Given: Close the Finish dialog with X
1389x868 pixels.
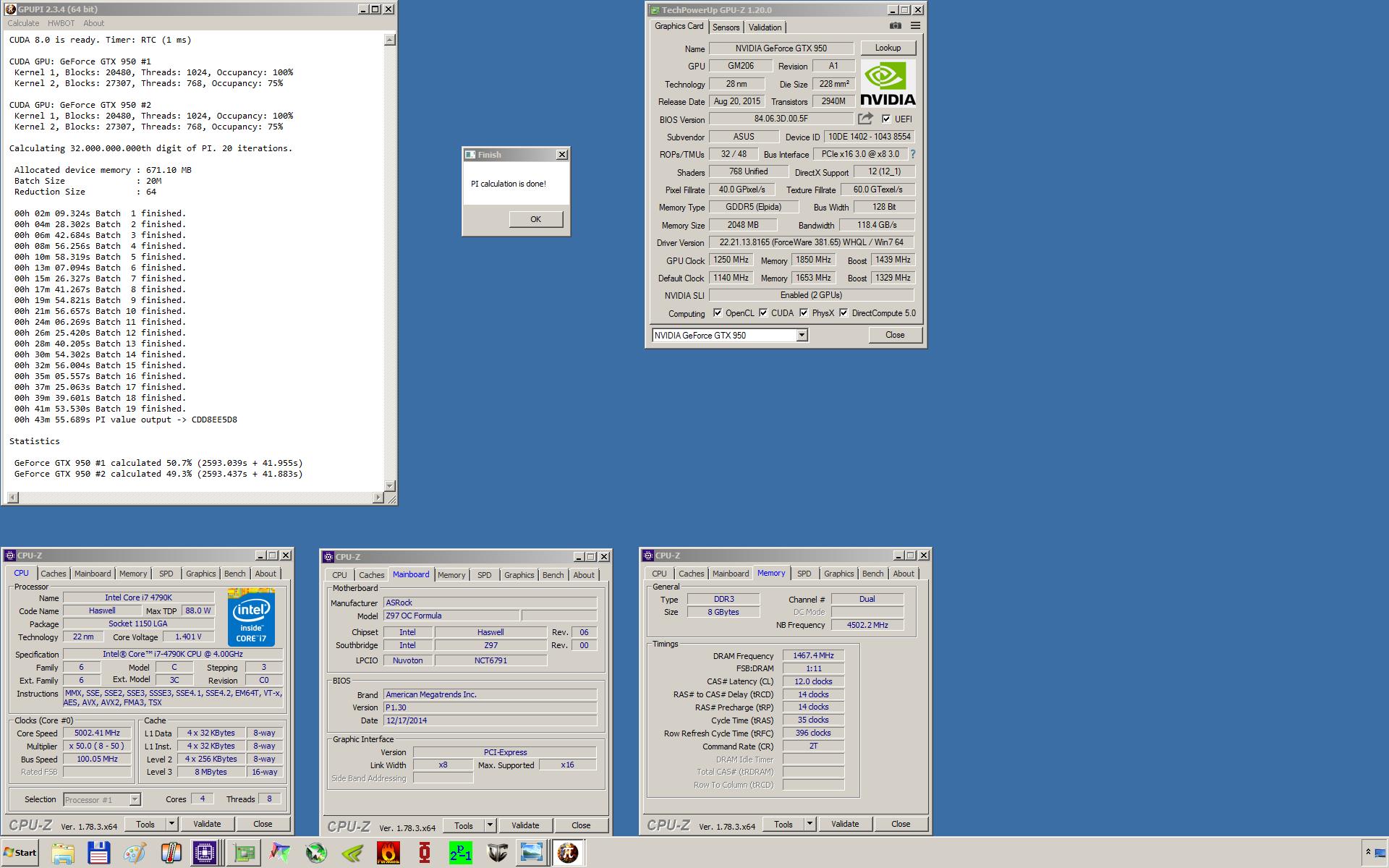Looking at the screenshot, I should coord(561,155).
